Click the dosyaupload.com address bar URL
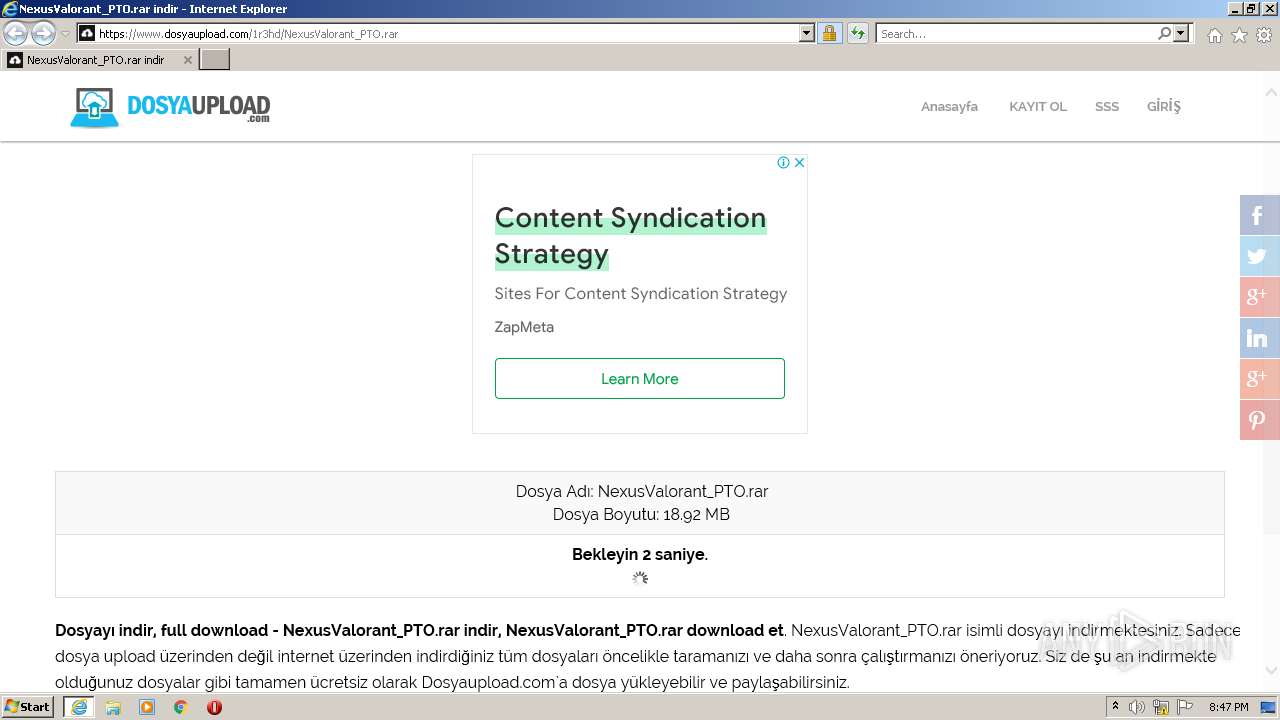The height and width of the screenshot is (720, 1280). pos(248,34)
